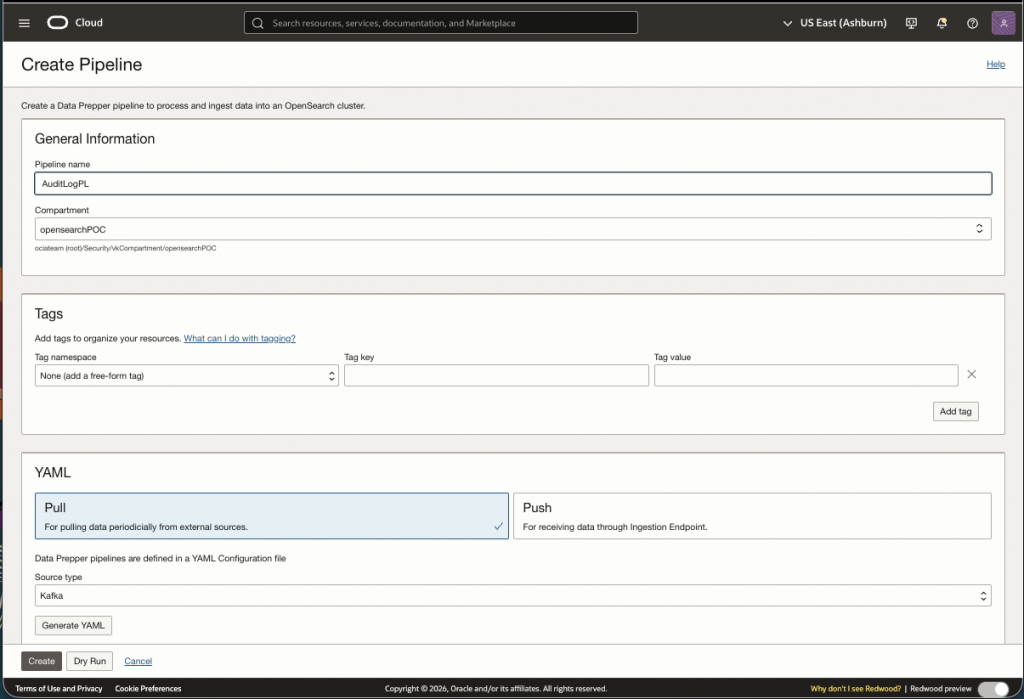This screenshot has height=699, width=1024.
Task: Open the Cloud Shell developer tools icon
Action: coord(911,23)
